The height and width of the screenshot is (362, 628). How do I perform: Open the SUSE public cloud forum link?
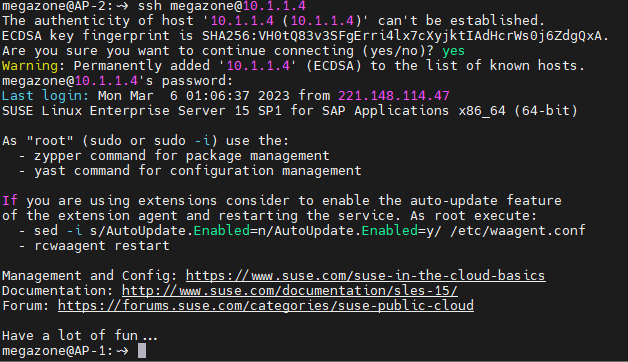point(266,306)
